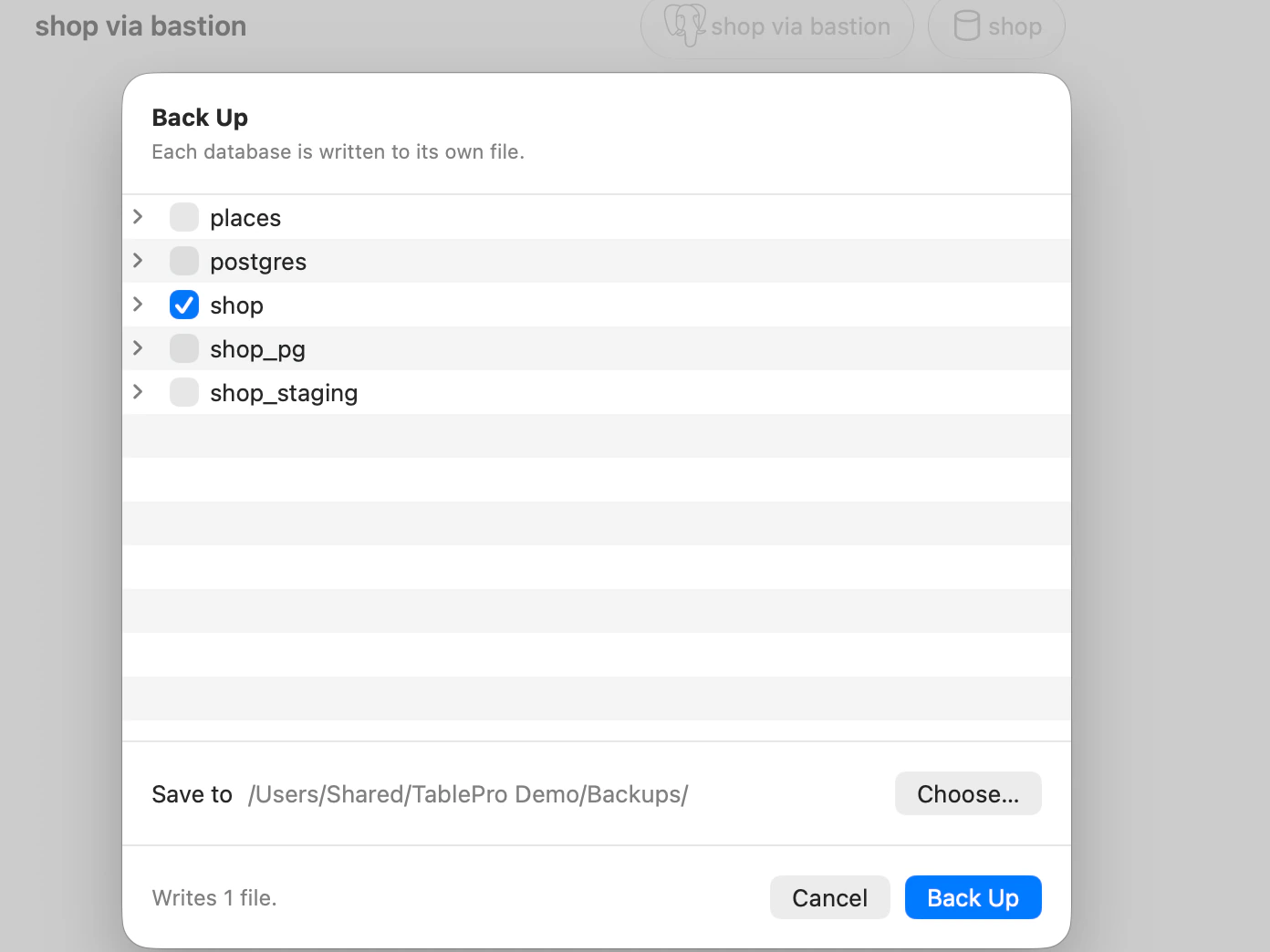Check the postgres database checkbox
1270x952 pixels.
[184, 261]
